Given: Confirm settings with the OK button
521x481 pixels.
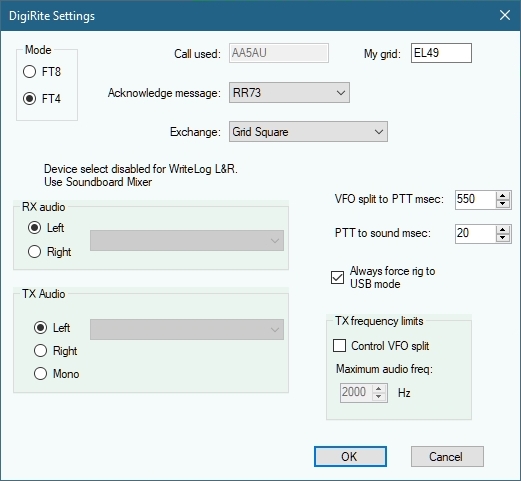Looking at the screenshot, I should (x=350, y=457).
